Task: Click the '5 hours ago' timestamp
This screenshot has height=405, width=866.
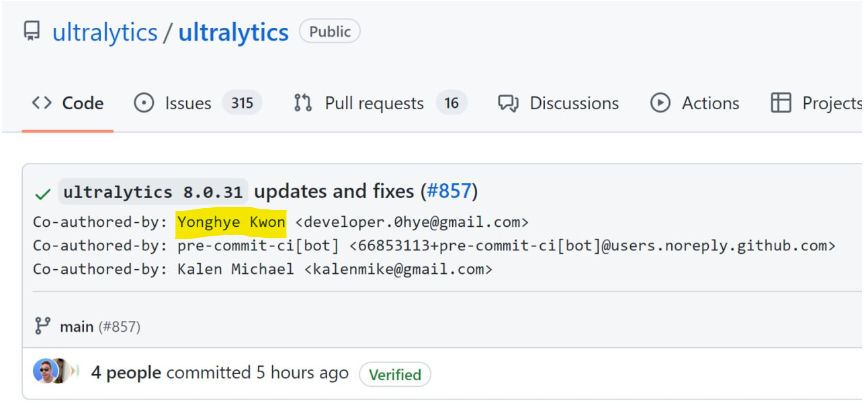Action: click(303, 373)
